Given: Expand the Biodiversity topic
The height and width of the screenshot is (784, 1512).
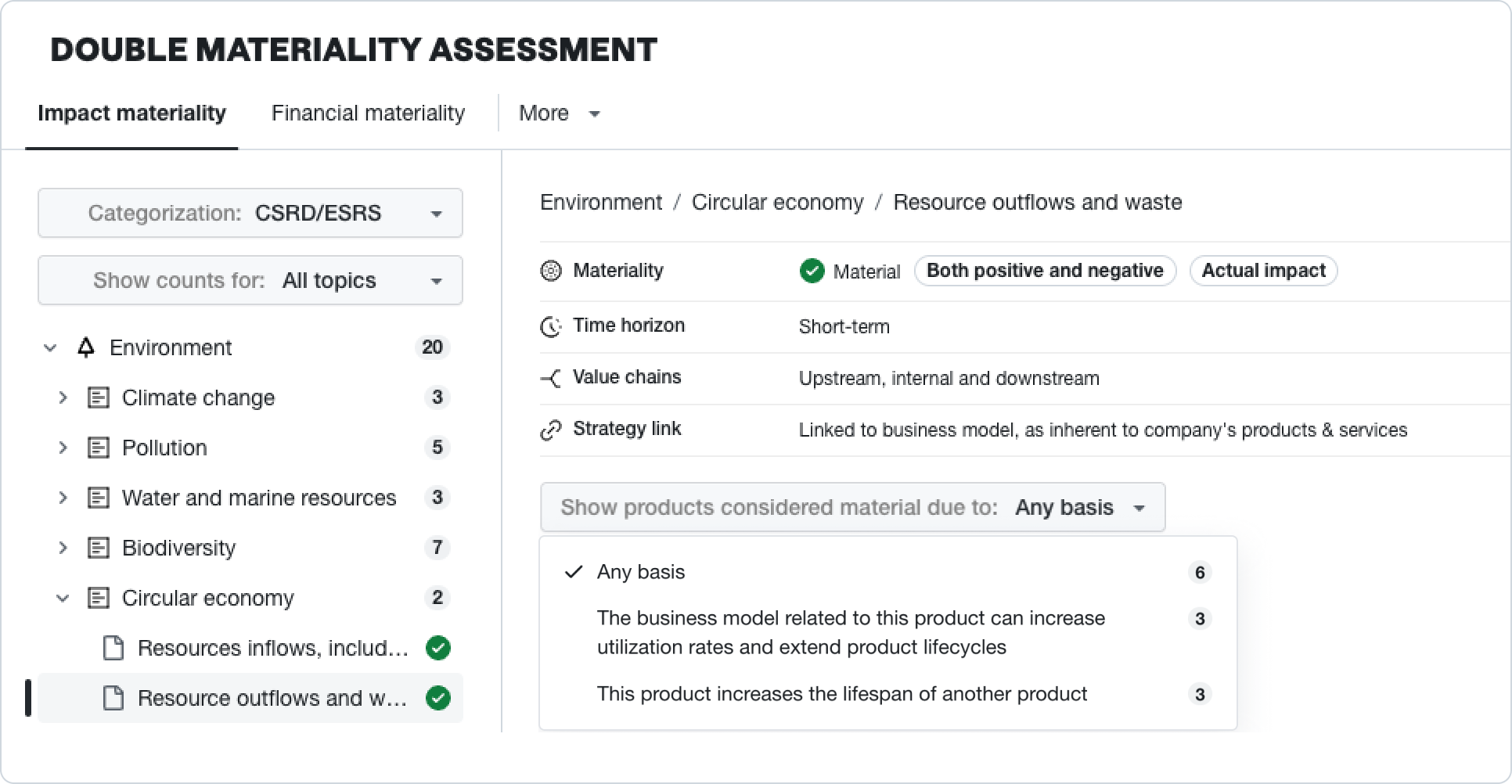Looking at the screenshot, I should (x=64, y=548).
